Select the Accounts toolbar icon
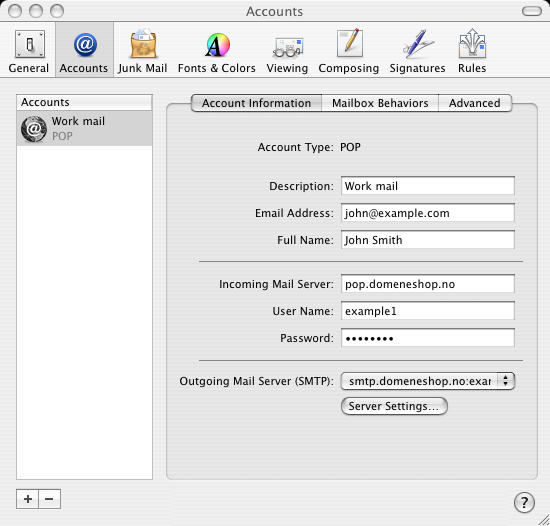Viewport: 550px width, 526px height. [84, 51]
